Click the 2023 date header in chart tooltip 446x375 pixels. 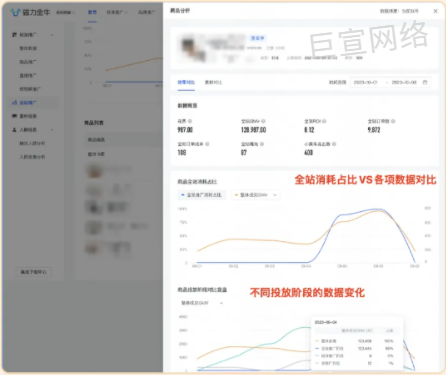coord(325,322)
